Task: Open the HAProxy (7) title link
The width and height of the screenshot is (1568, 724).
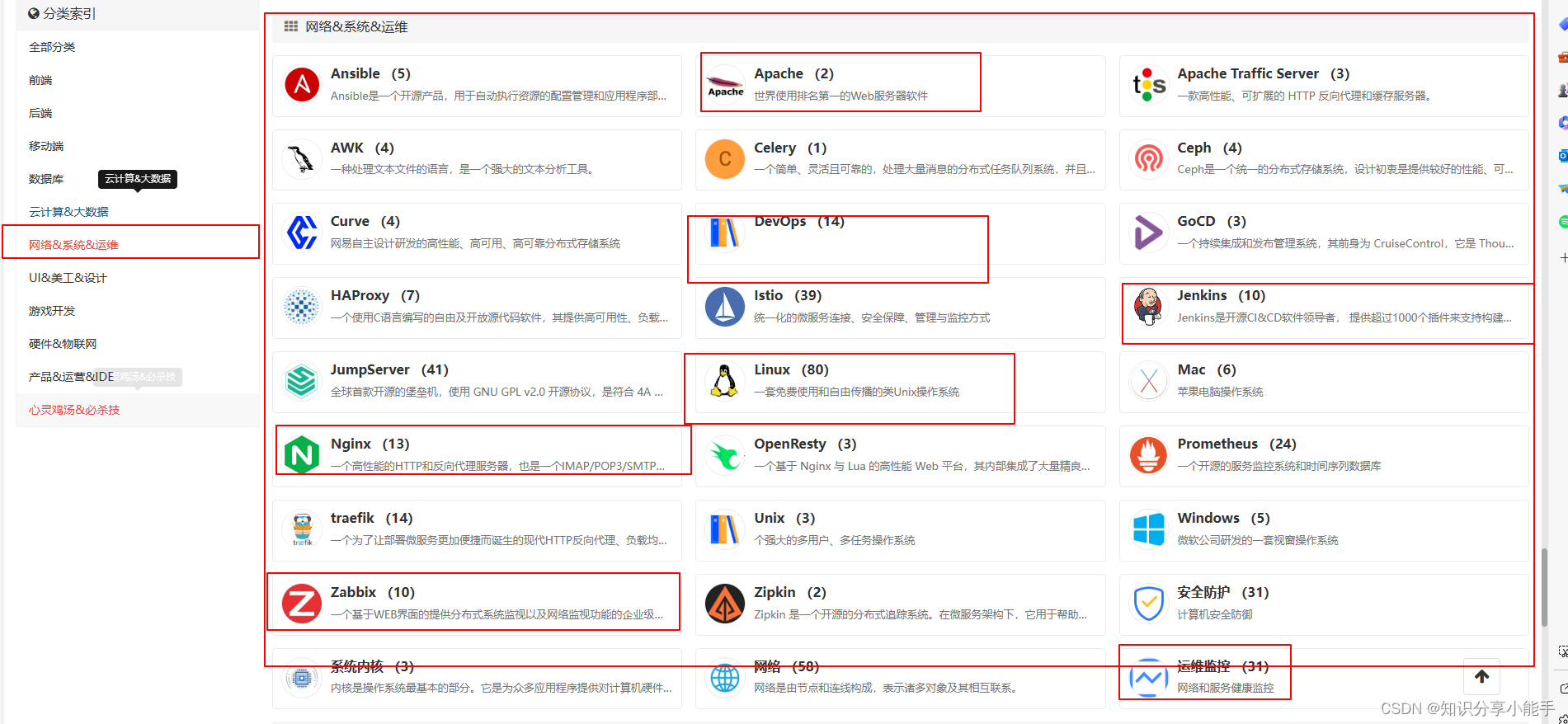Action: pyautogui.click(x=375, y=295)
